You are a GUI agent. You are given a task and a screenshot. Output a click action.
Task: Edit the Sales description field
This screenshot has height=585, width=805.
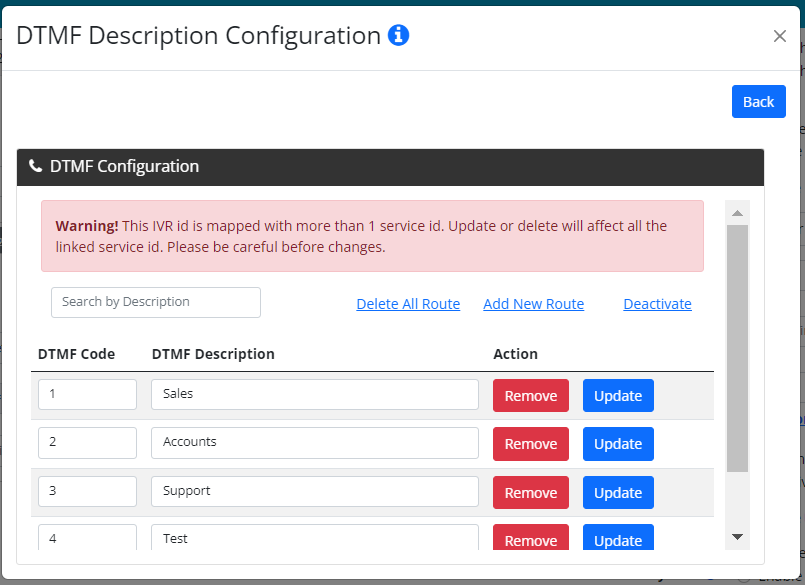pyautogui.click(x=315, y=394)
